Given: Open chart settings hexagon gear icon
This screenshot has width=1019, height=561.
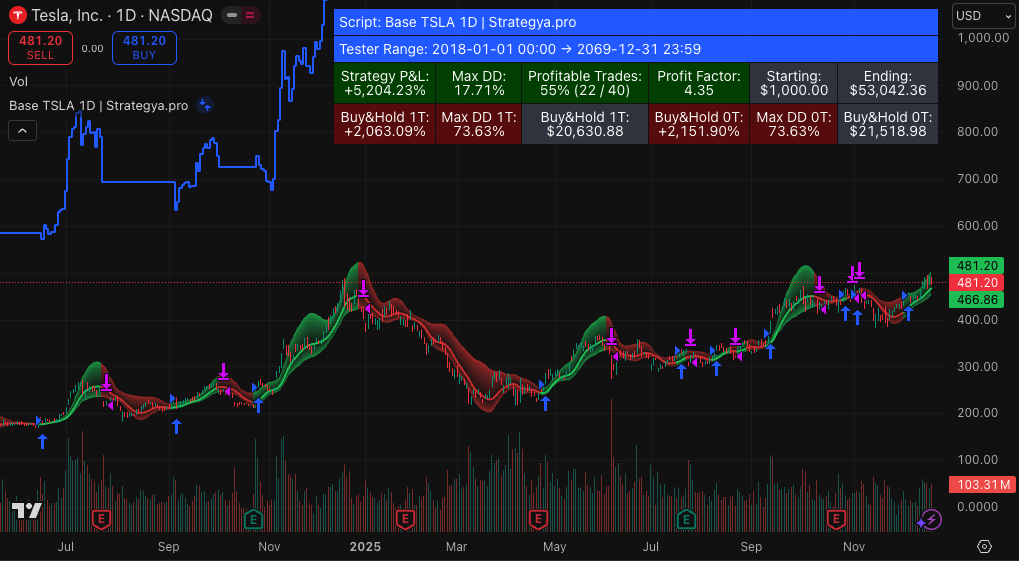Looking at the screenshot, I should click(x=984, y=546).
